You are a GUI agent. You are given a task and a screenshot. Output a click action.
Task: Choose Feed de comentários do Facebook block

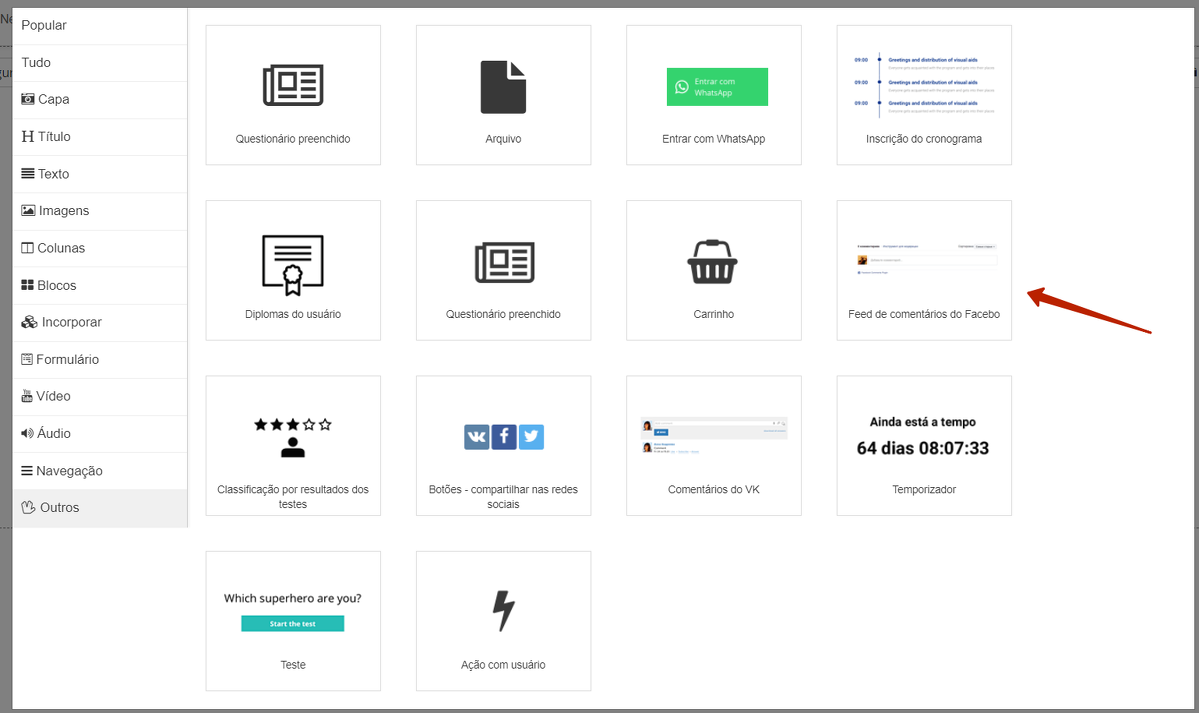[x=924, y=270]
